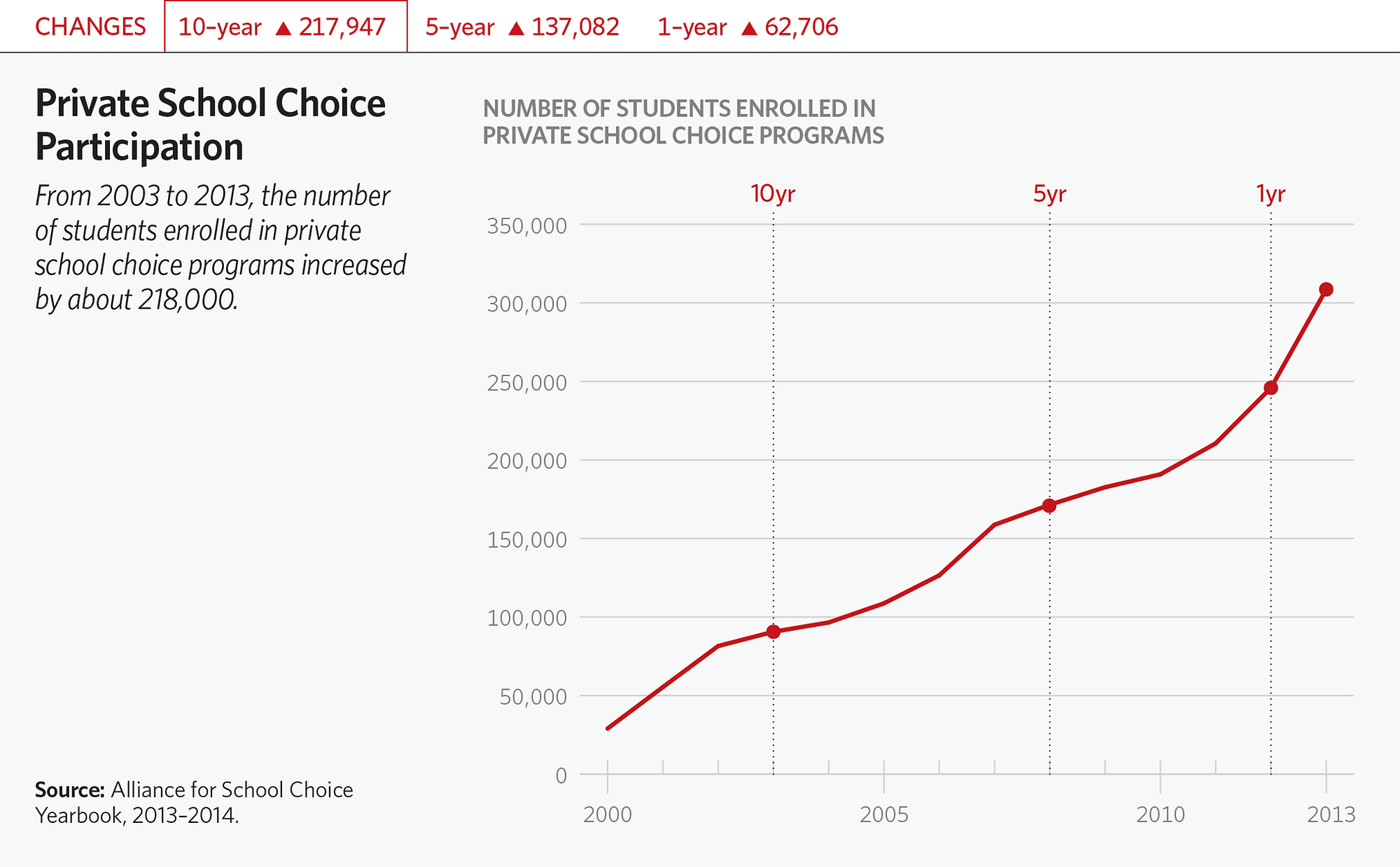This screenshot has height=867, width=1400.
Task: Click the 10-year upward triangle icon
Action: (283, 28)
